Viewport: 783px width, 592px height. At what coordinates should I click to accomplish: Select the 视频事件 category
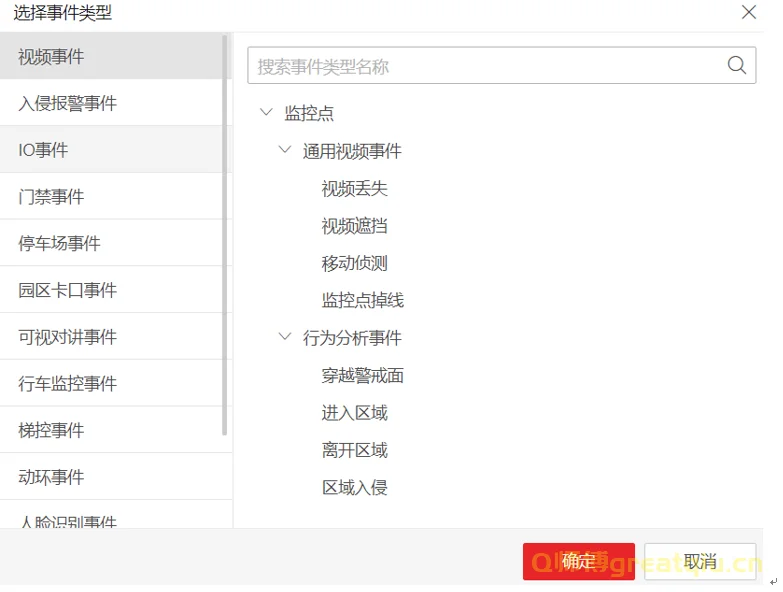click(x=52, y=57)
